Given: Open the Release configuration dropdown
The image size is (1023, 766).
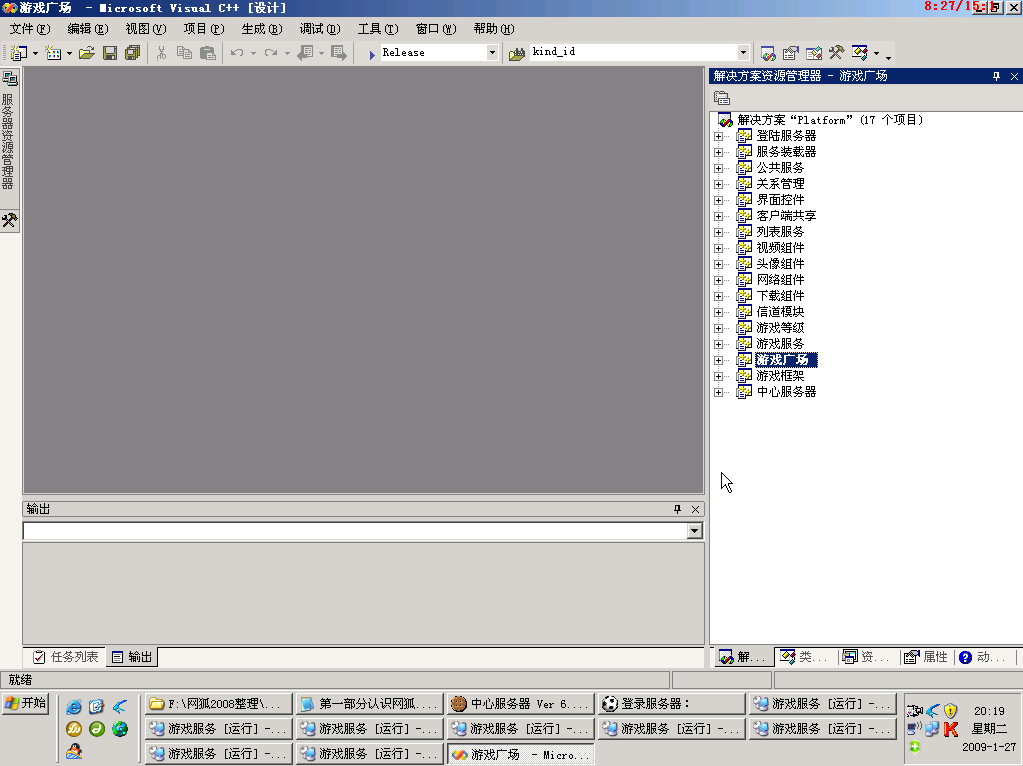Looking at the screenshot, I should pyautogui.click(x=493, y=53).
